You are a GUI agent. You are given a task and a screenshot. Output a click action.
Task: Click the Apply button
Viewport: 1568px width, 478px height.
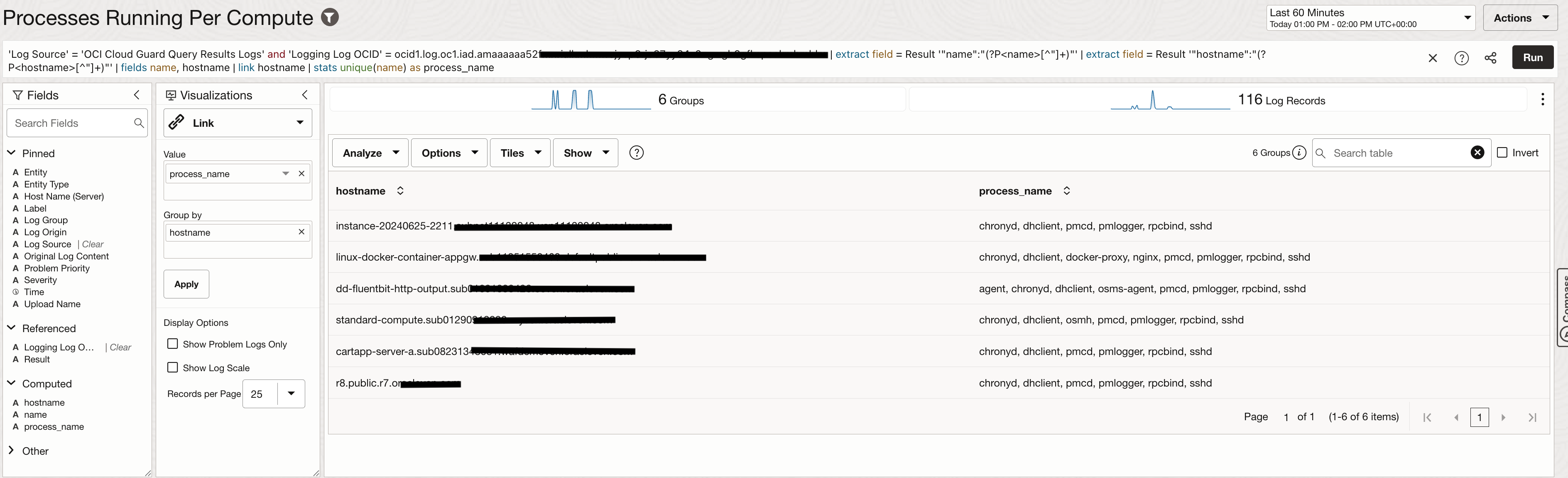[186, 284]
